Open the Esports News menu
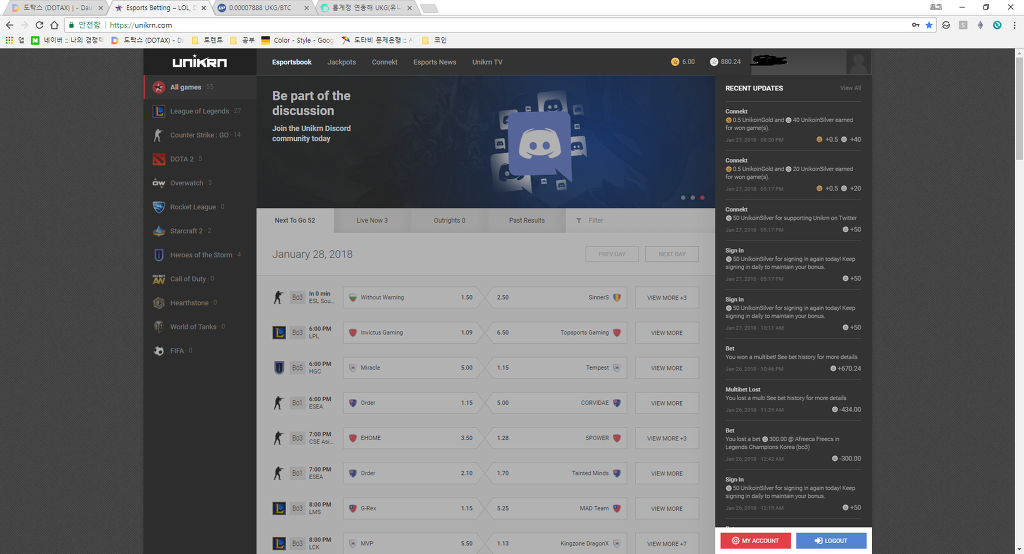 click(435, 62)
